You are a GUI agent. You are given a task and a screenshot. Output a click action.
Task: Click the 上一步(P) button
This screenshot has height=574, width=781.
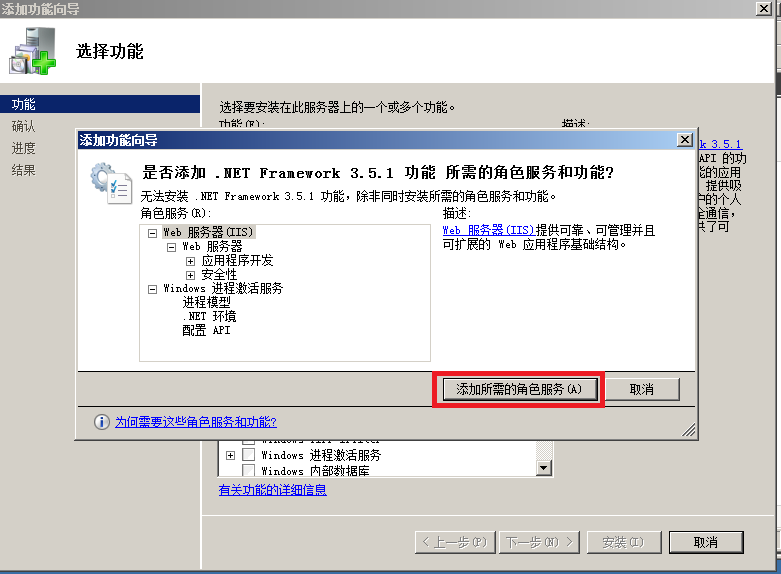[x=455, y=542]
